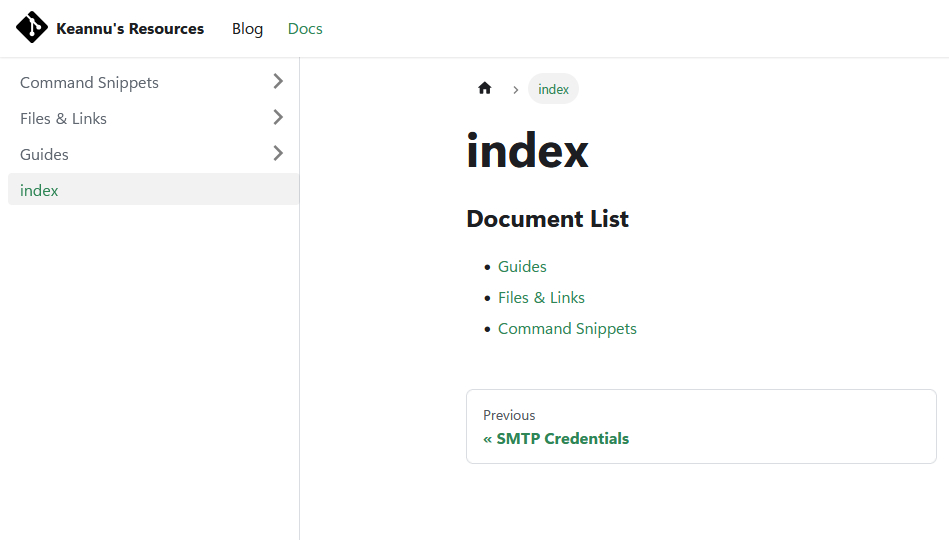This screenshot has width=949, height=540.
Task: Select the index item in the sidebar
Action: point(40,190)
